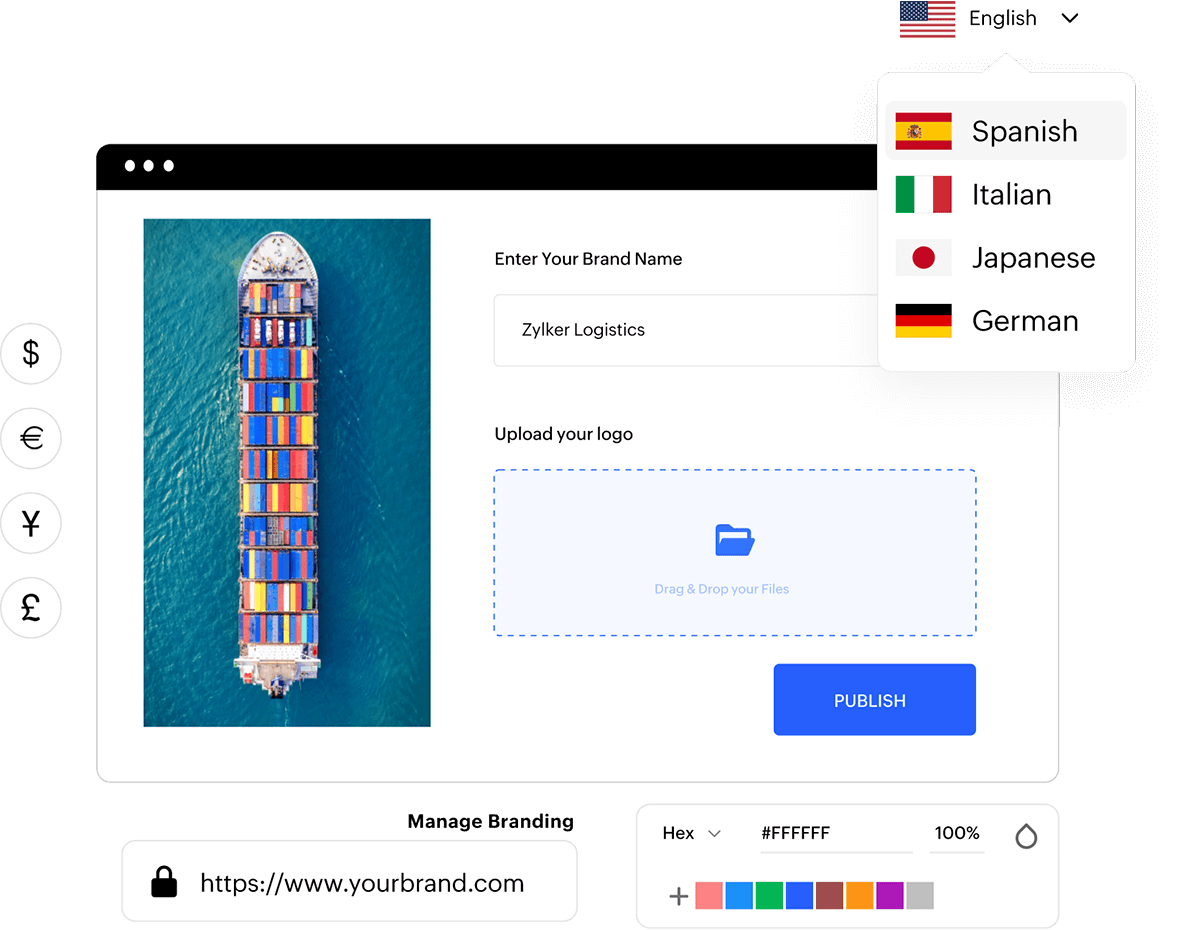This screenshot has height=930, width=1200.
Task: Add a new color with plus icon
Action: pos(678,896)
